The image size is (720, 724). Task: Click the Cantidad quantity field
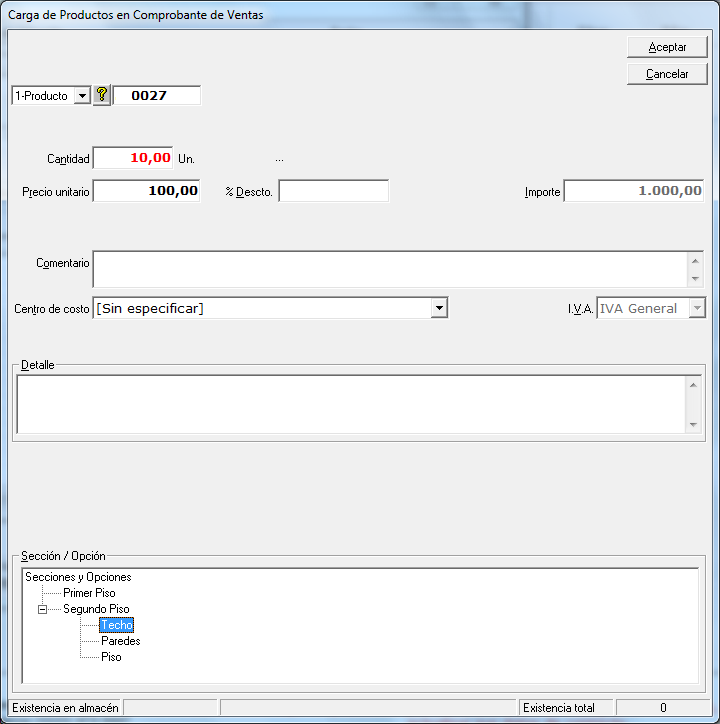132,158
